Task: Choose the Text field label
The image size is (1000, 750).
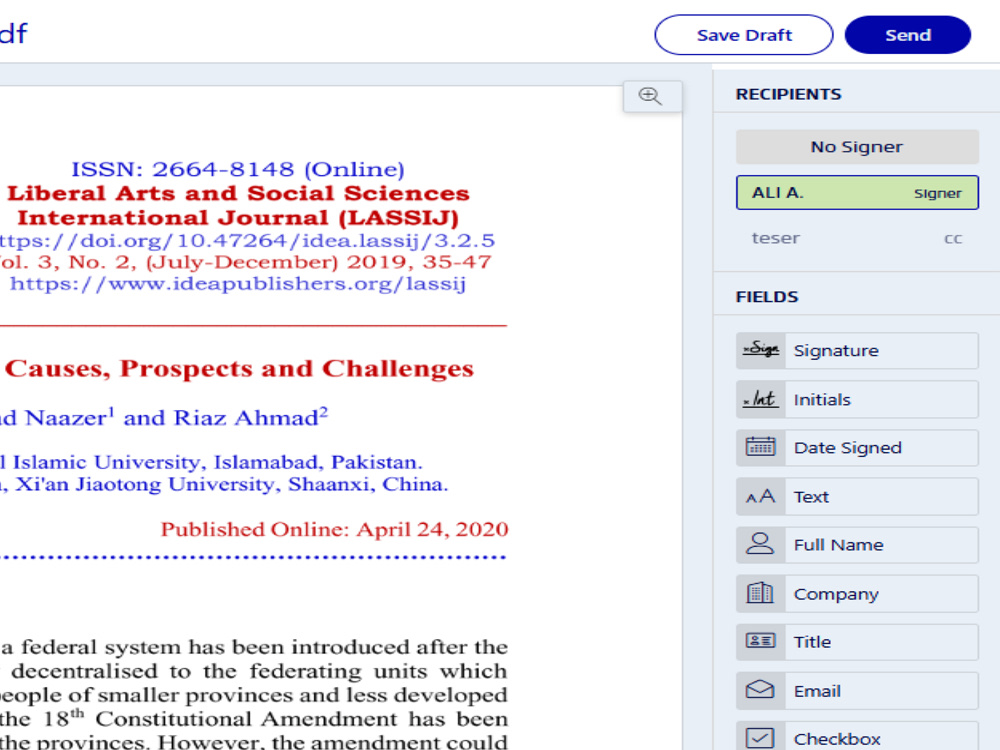Action: point(811,496)
